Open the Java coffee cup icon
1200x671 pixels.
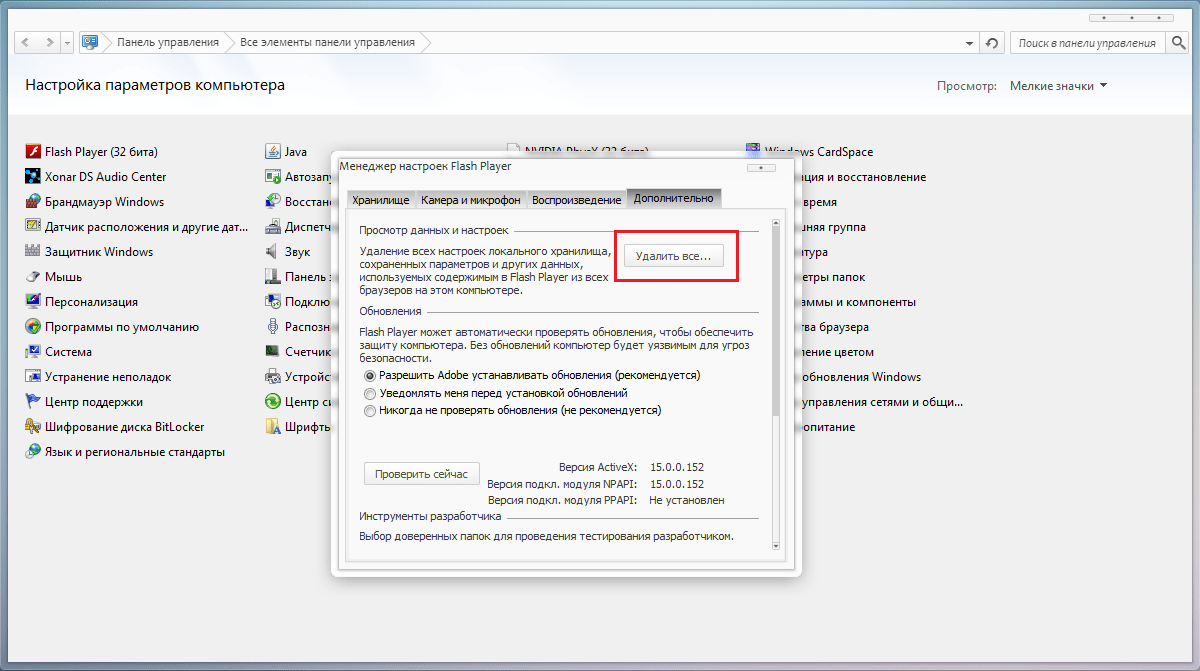click(272, 152)
